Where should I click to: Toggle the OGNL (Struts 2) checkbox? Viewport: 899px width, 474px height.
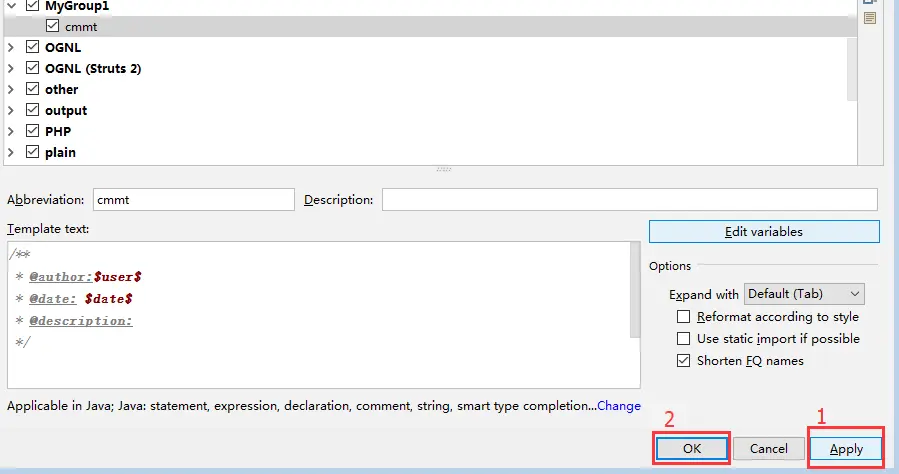[x=33, y=68]
